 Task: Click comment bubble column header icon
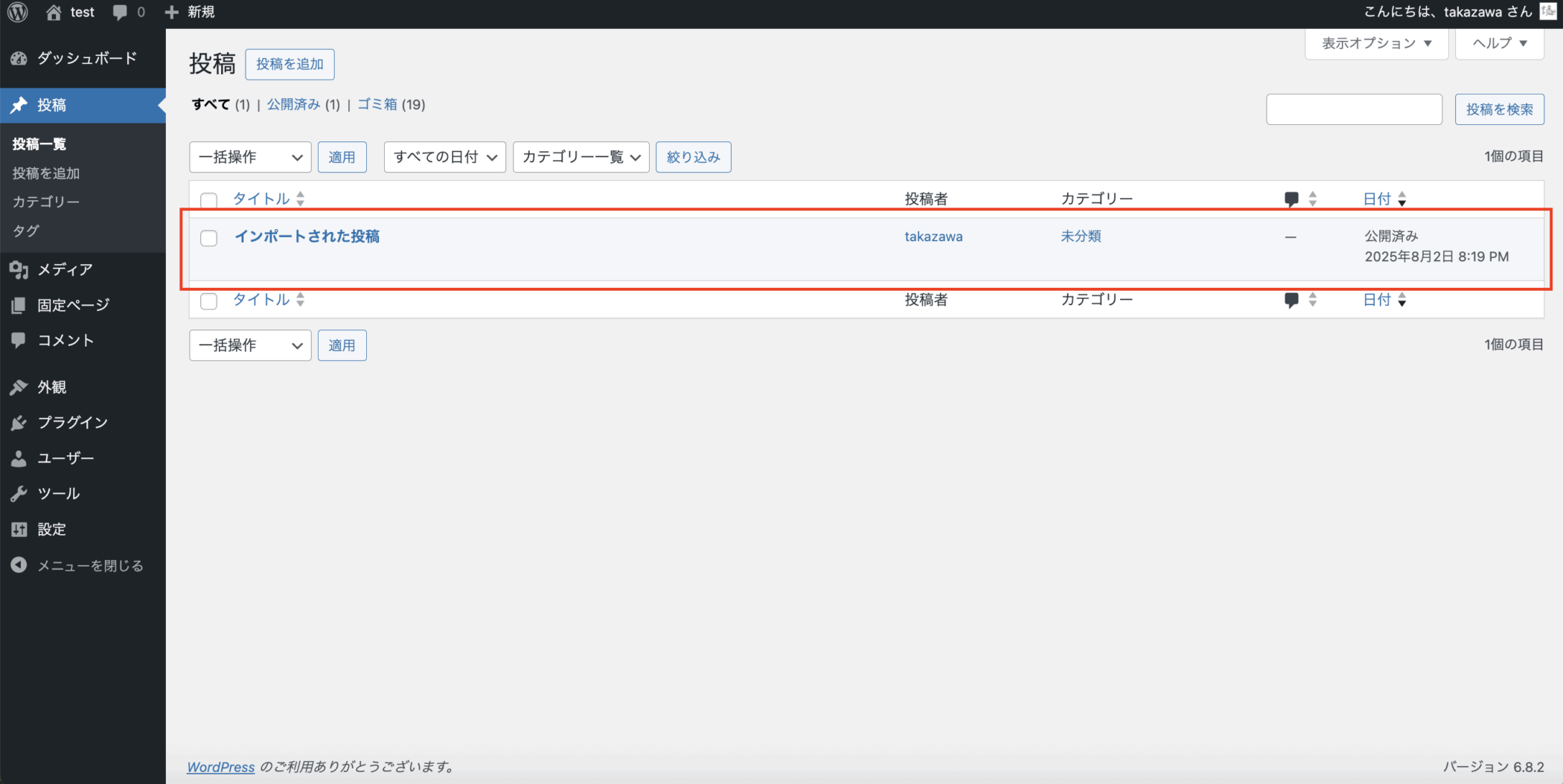[1291, 199]
